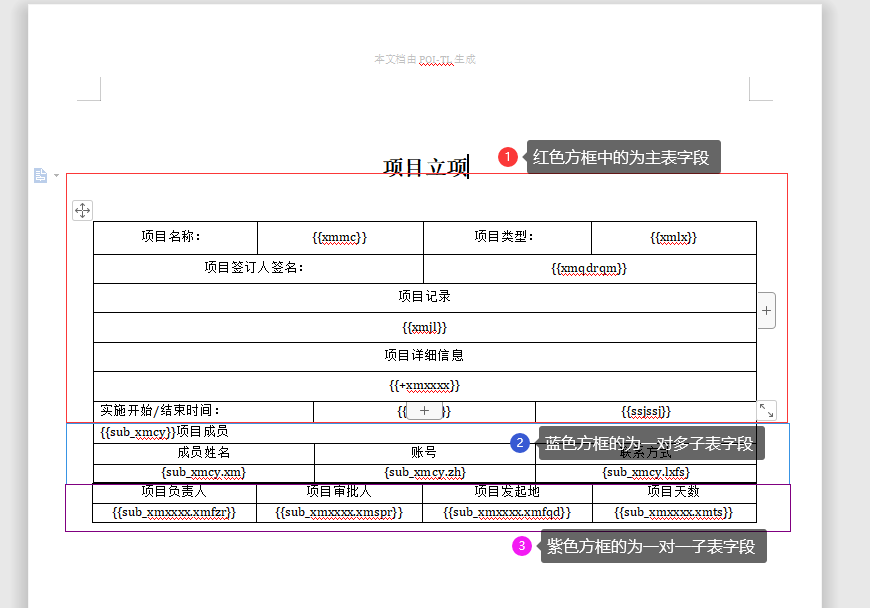Click the insert row plus button in the table

424,411
